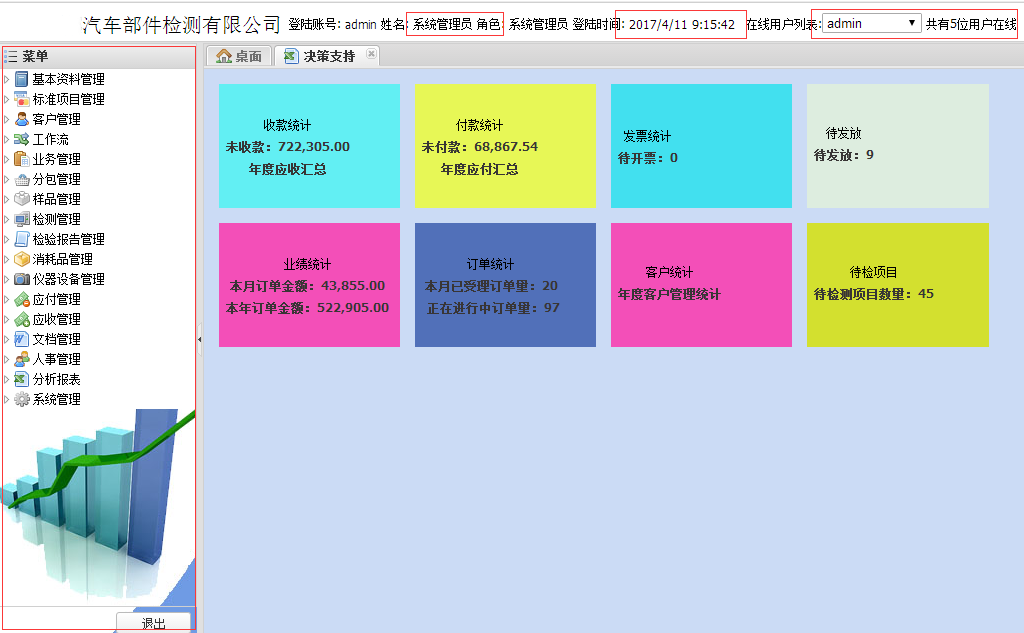This screenshot has height=633, width=1024.
Task: Click the text 待检测项目数量: 45
Action: 874,294
